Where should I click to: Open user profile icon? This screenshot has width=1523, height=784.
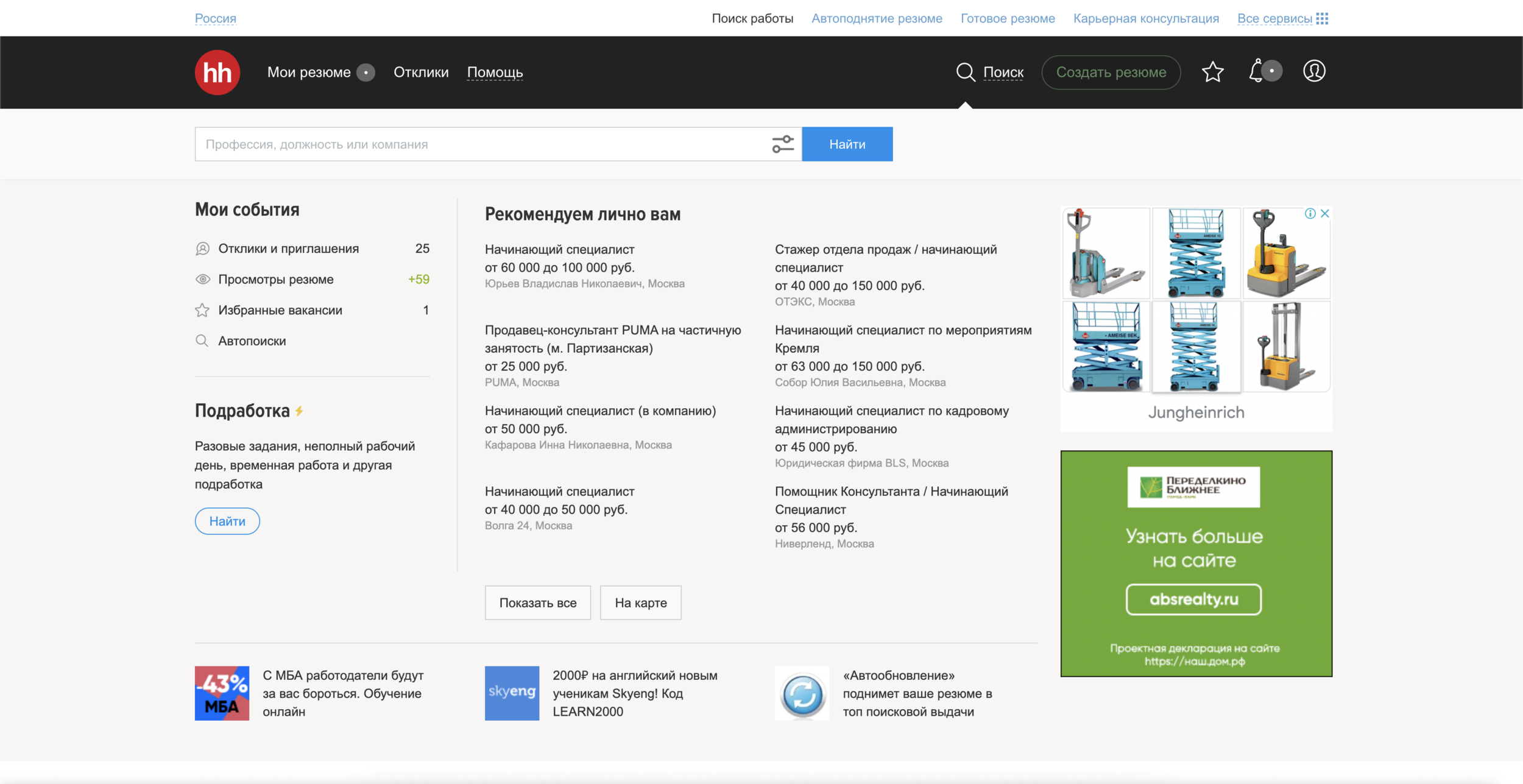point(1313,71)
